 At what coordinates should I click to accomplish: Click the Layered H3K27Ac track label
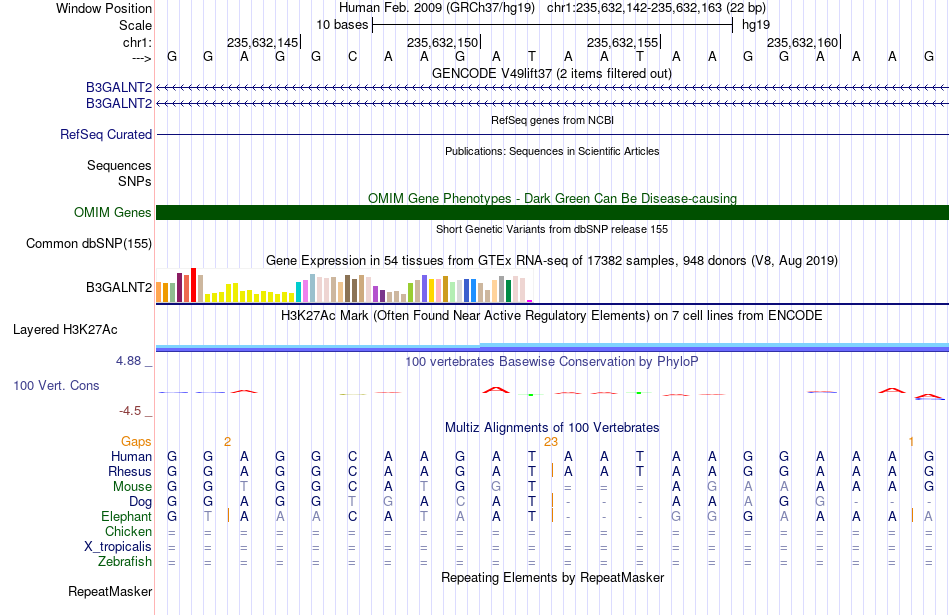coord(65,330)
